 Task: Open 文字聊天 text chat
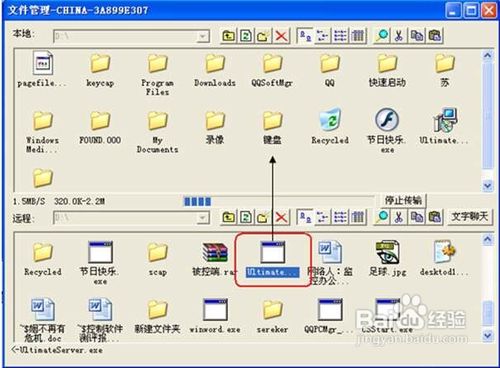[x=470, y=217]
